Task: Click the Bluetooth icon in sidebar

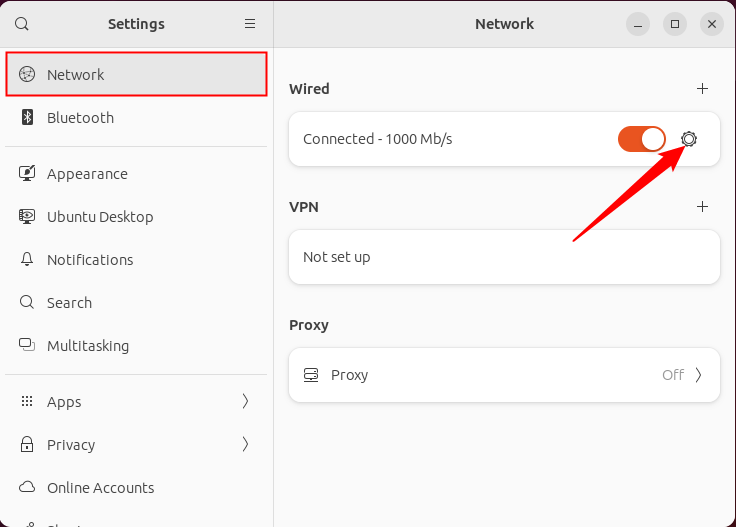Action: pyautogui.click(x=28, y=118)
